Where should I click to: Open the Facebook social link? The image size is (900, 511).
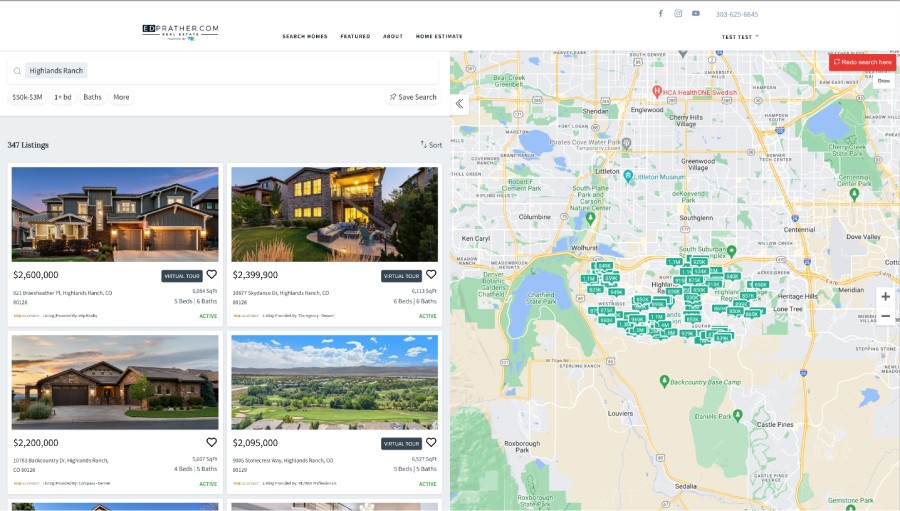(x=660, y=14)
